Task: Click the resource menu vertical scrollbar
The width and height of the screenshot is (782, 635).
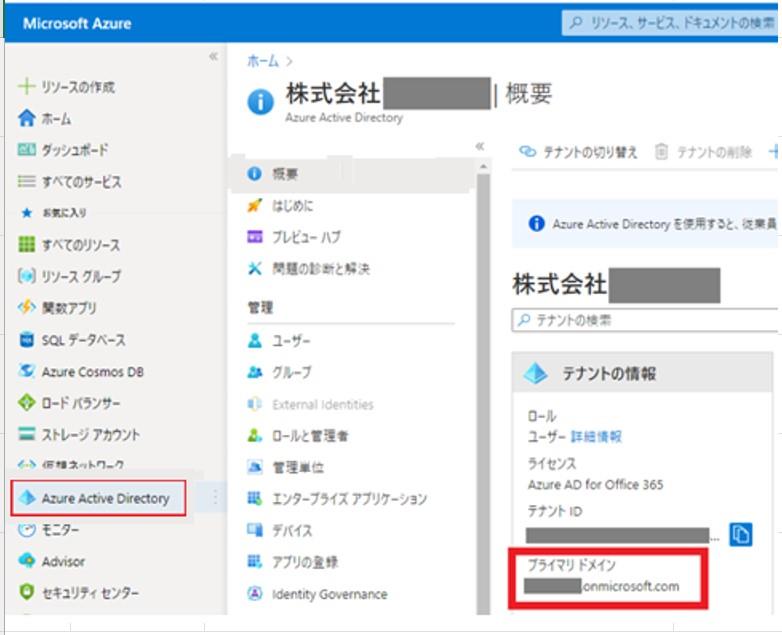Action: (x=483, y=394)
